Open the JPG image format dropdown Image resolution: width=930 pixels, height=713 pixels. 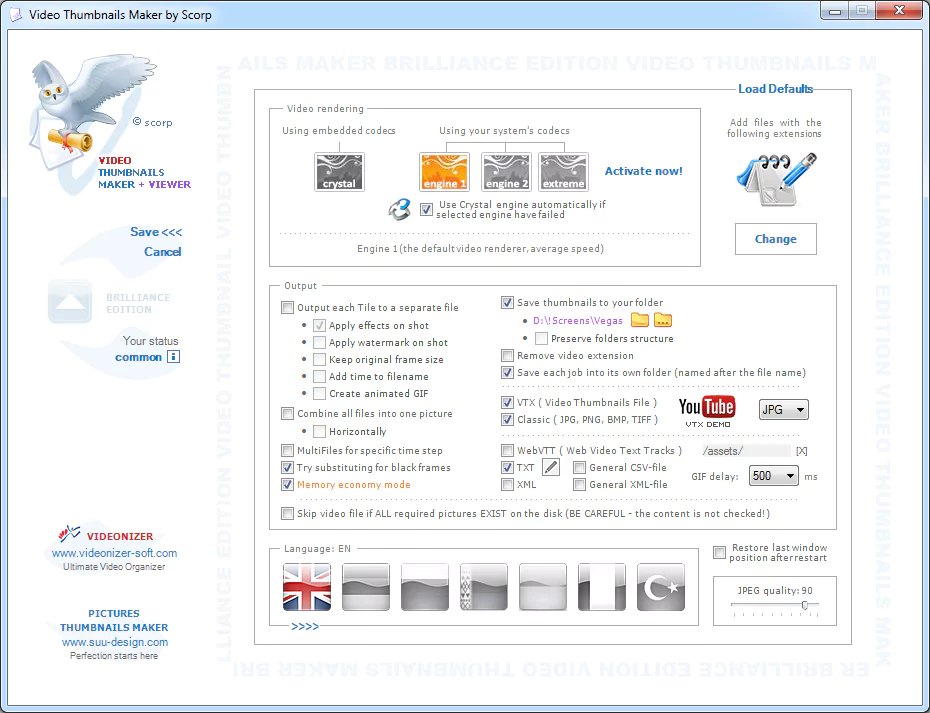coord(784,410)
